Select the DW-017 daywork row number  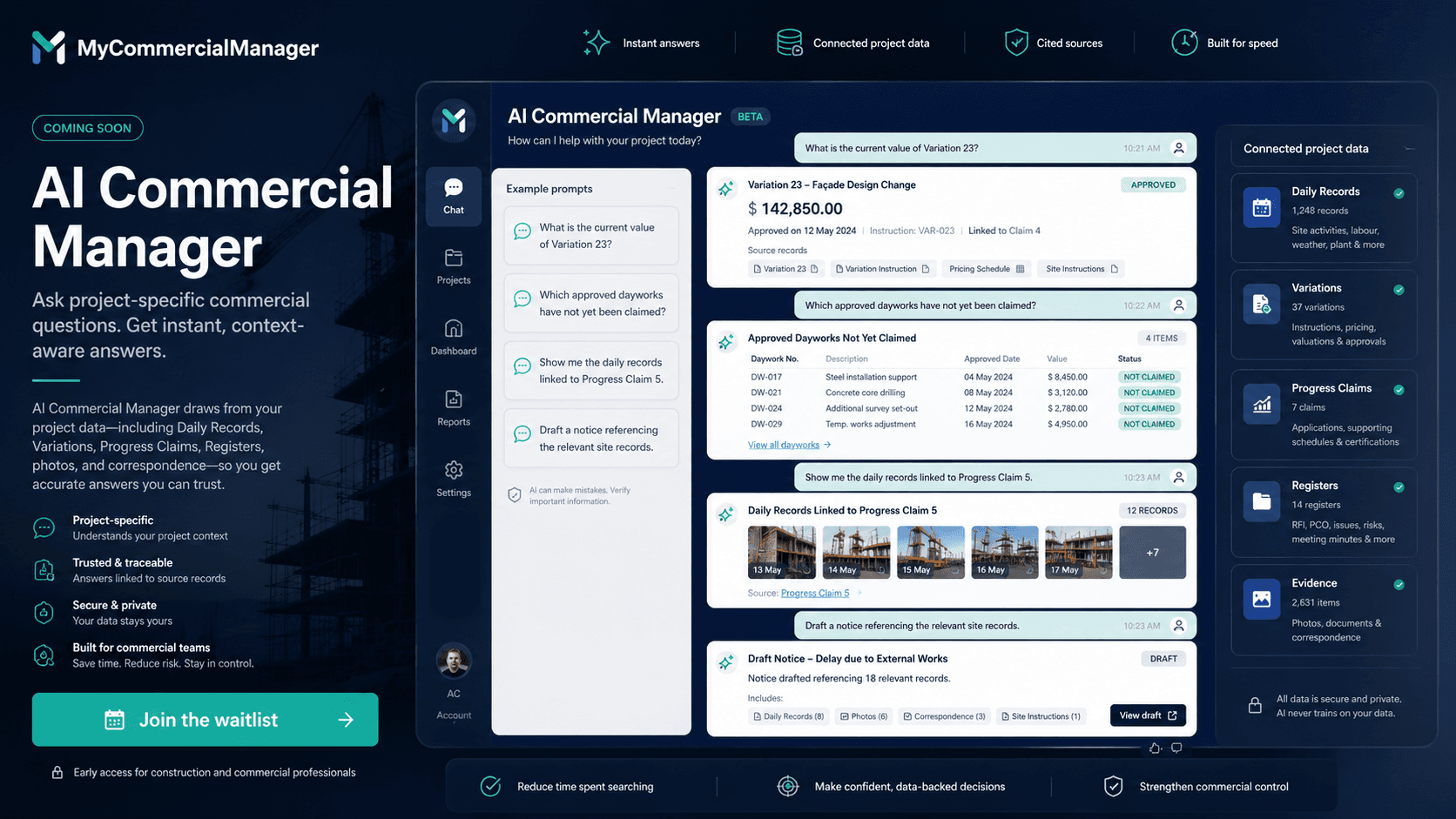point(766,377)
